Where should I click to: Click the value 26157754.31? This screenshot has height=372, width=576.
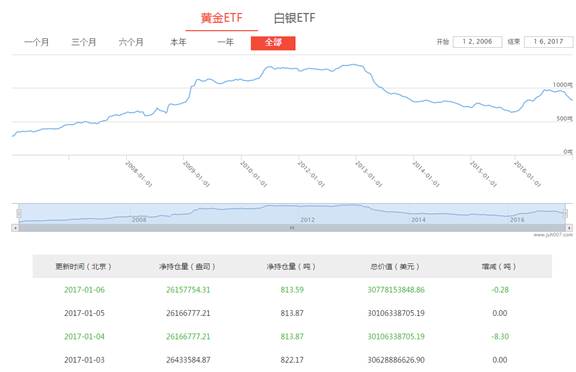[188, 290]
